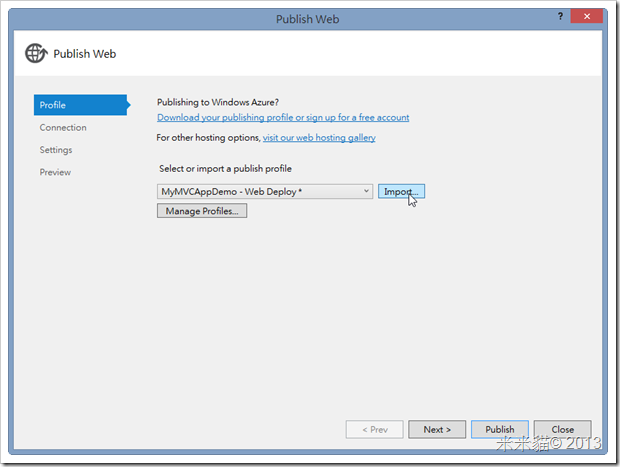Open help with the question mark button
The width and height of the screenshot is (620, 467).
(x=560, y=16)
